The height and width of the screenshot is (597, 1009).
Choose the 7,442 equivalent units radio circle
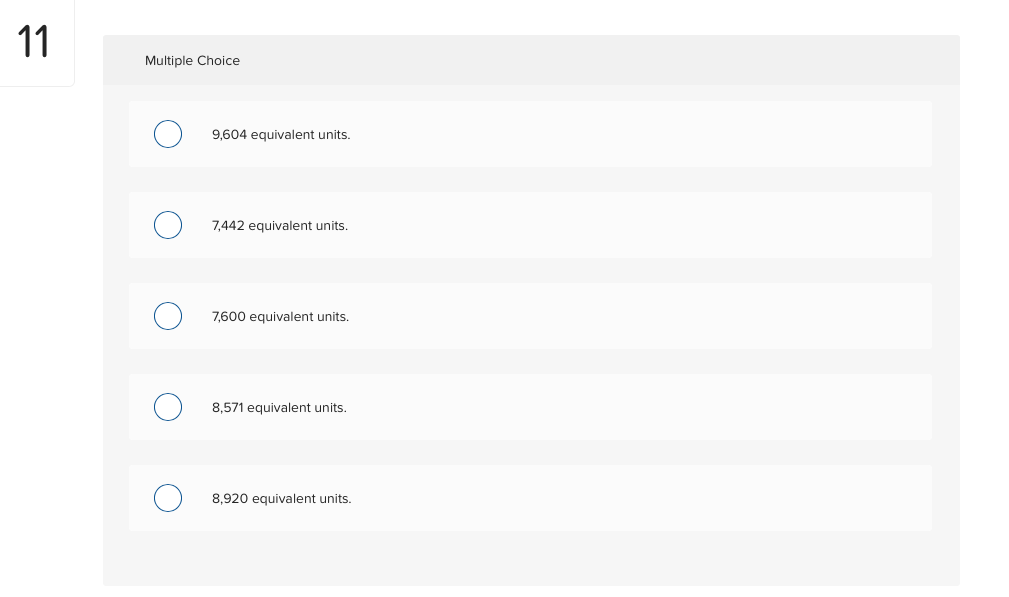[168, 225]
